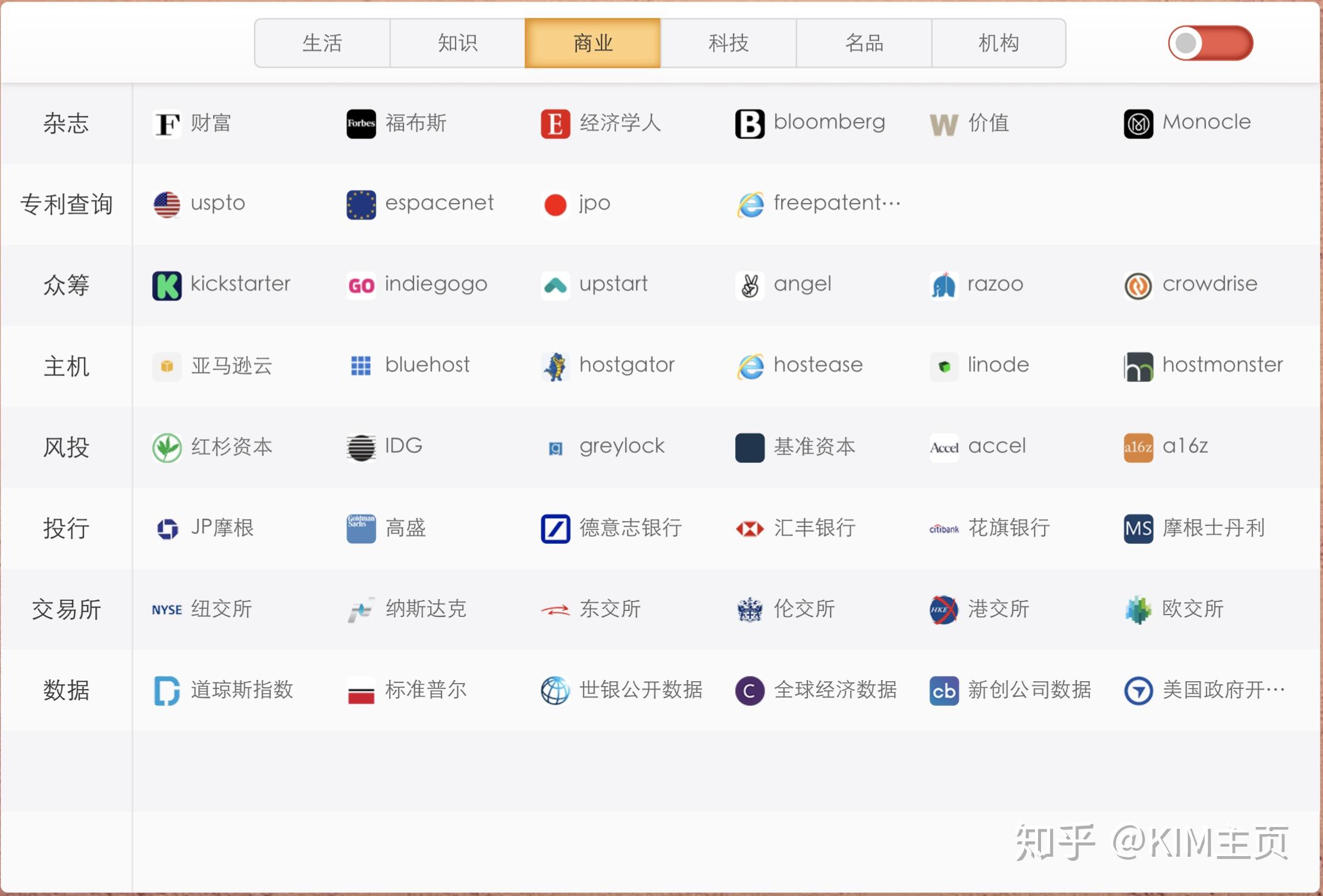Screen dimensions: 1323x896
Task: Click the a16z orange icon
Action: (x=1139, y=447)
